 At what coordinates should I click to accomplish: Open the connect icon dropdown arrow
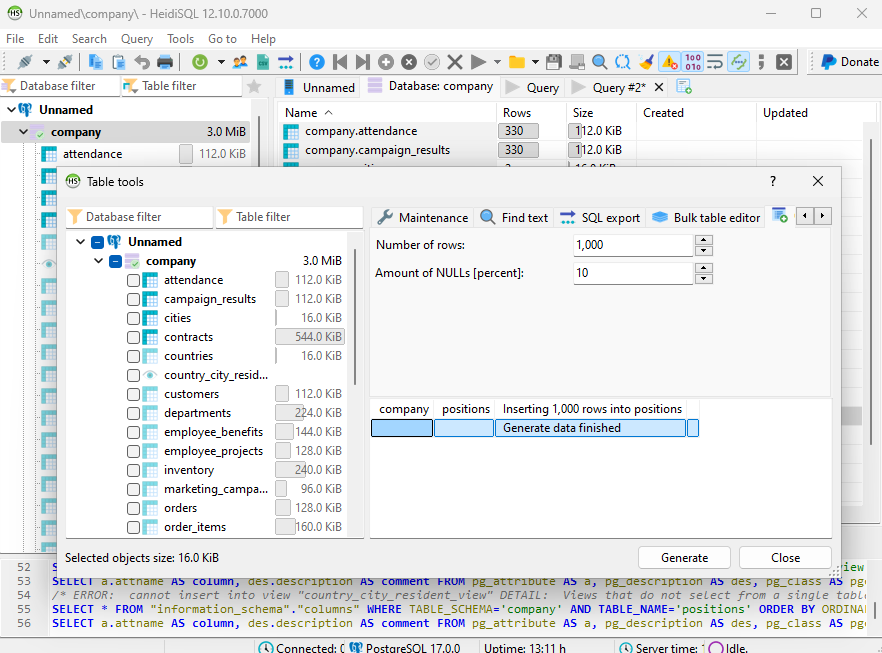point(46,62)
